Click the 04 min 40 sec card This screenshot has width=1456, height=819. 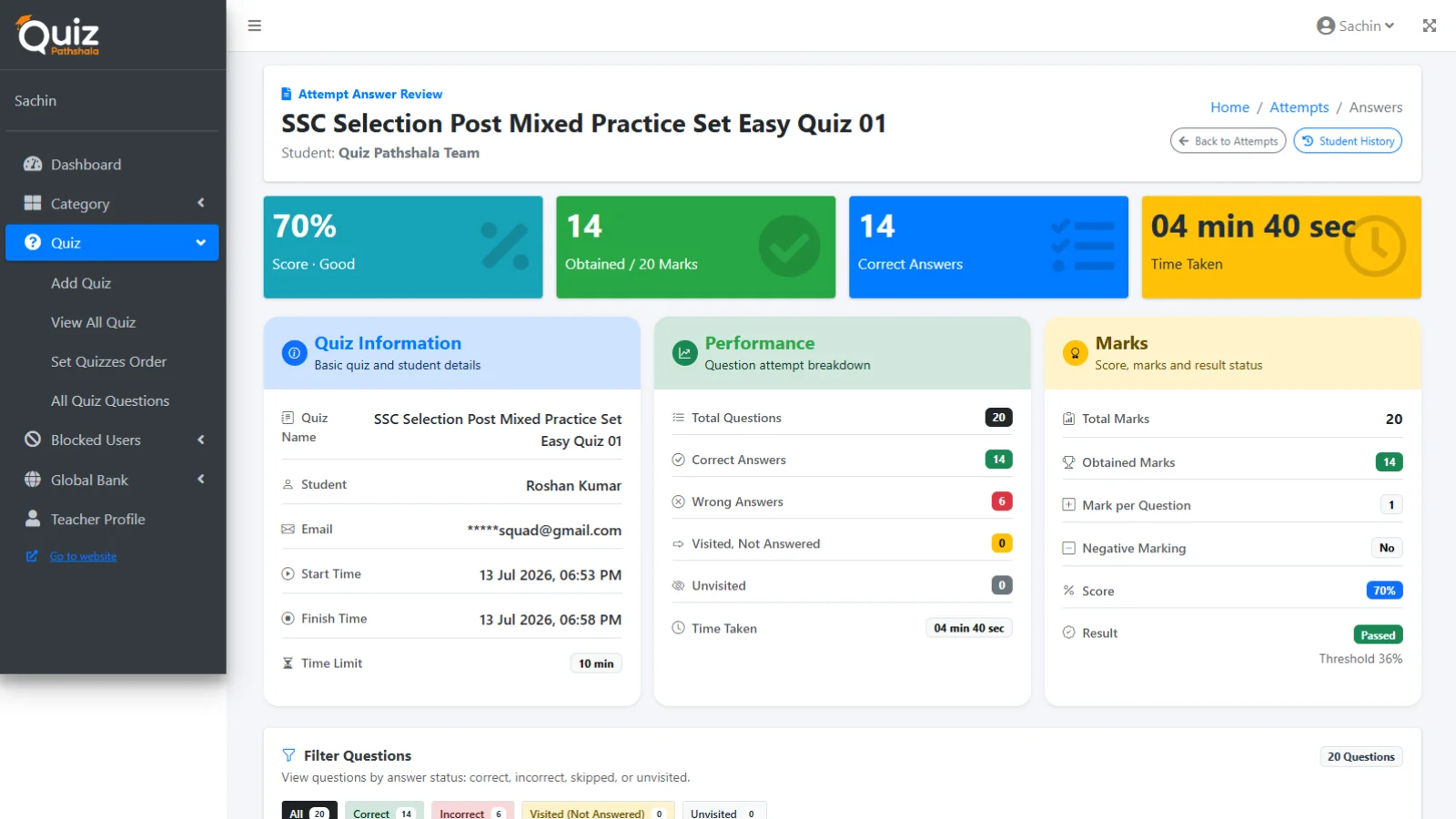[1281, 247]
